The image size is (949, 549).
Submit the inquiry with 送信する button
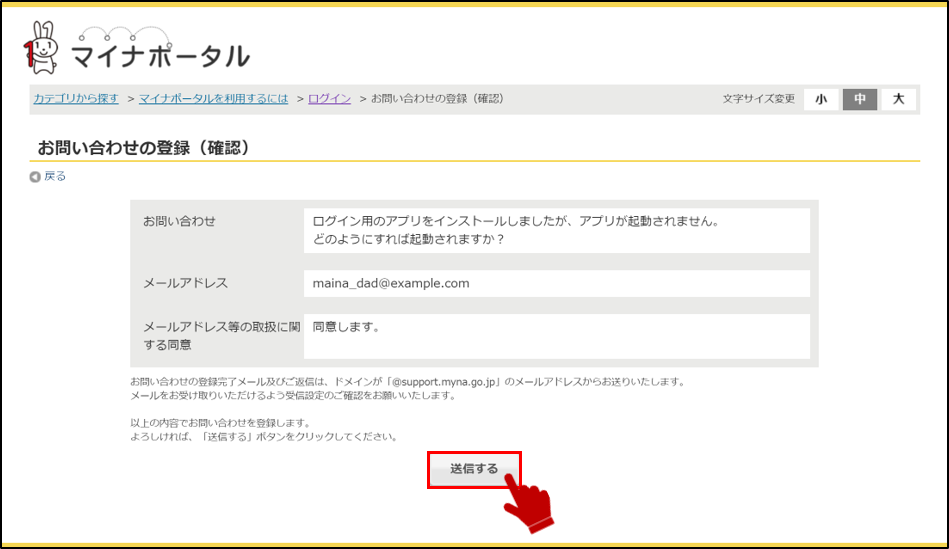[474, 469]
